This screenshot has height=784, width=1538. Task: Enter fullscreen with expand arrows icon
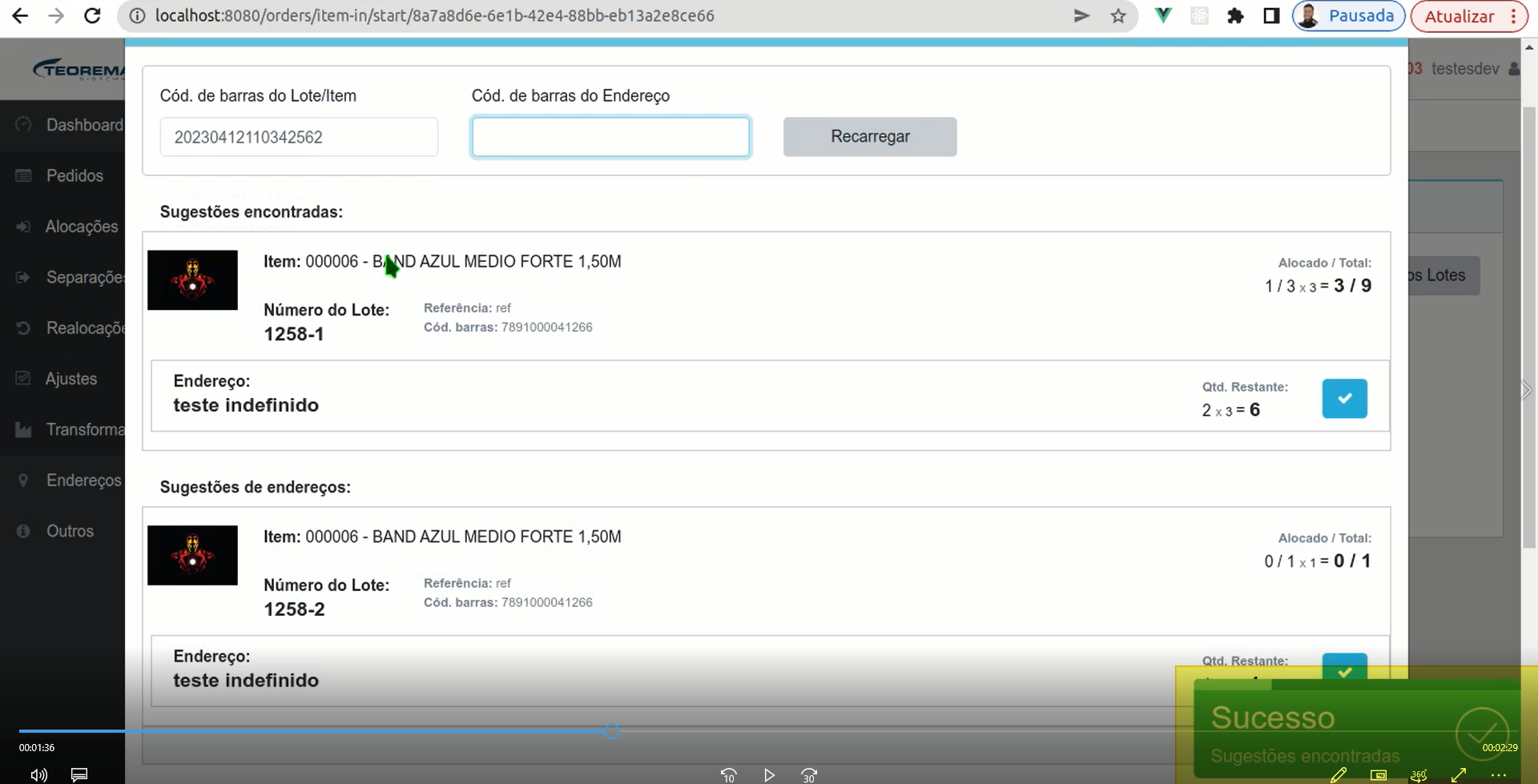click(x=1459, y=775)
